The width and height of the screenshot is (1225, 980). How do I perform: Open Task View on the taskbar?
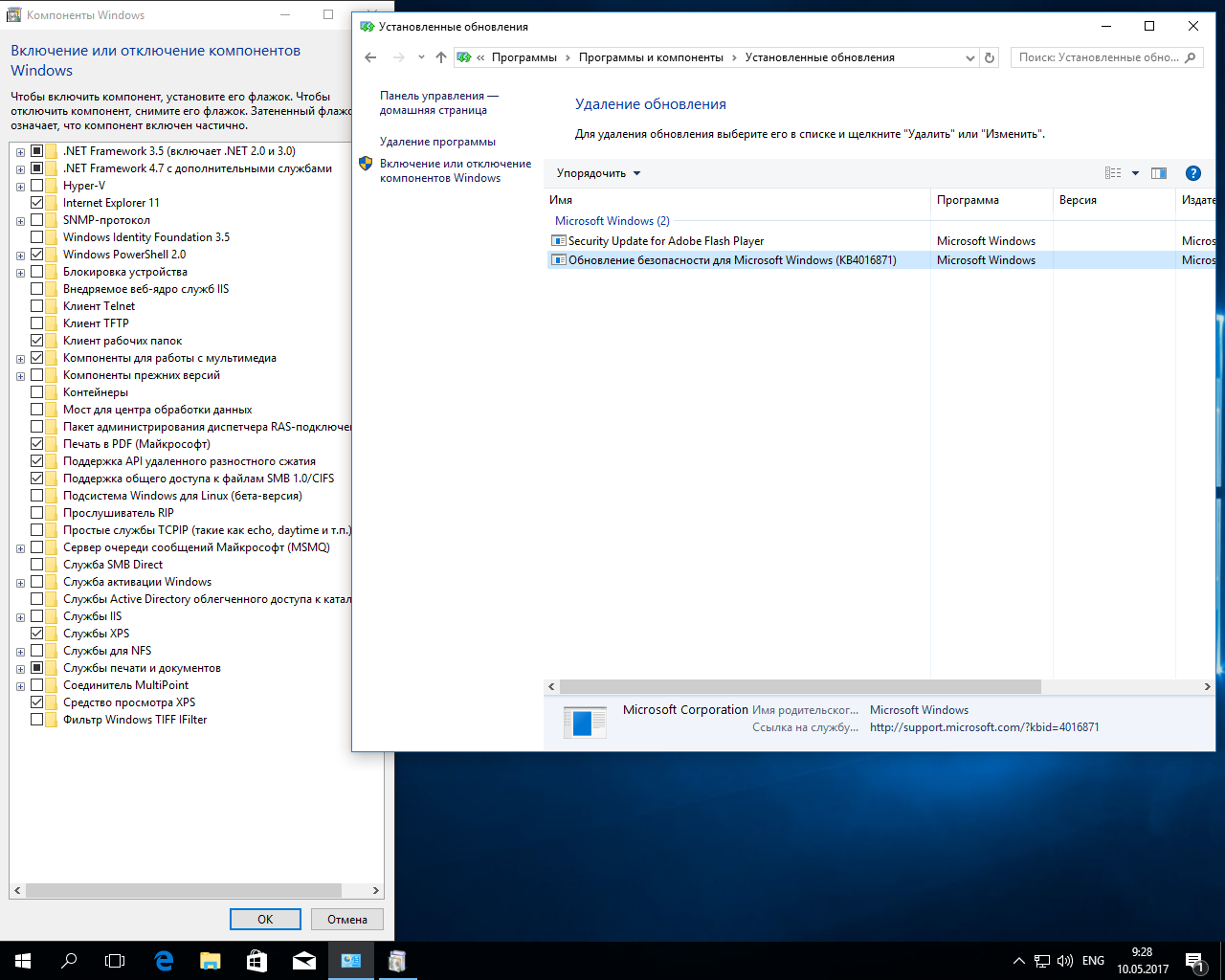[115, 960]
